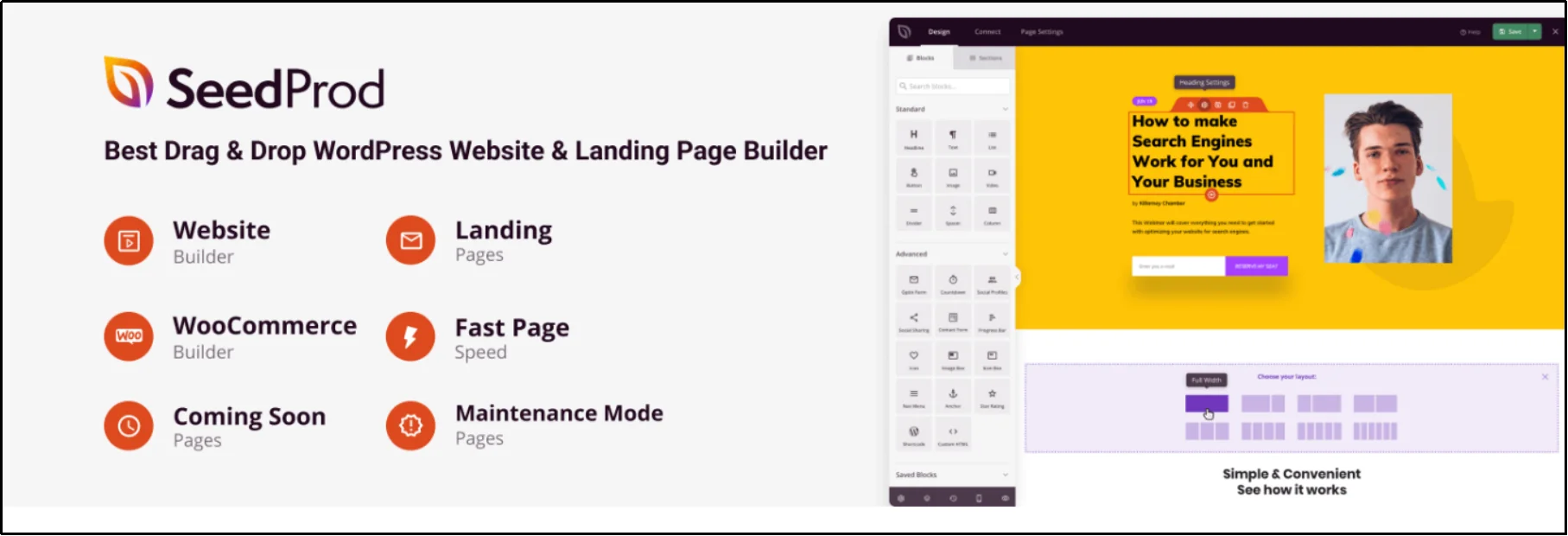
Task: Click the Fast Page Speed lightning icon
Action: tap(411, 336)
